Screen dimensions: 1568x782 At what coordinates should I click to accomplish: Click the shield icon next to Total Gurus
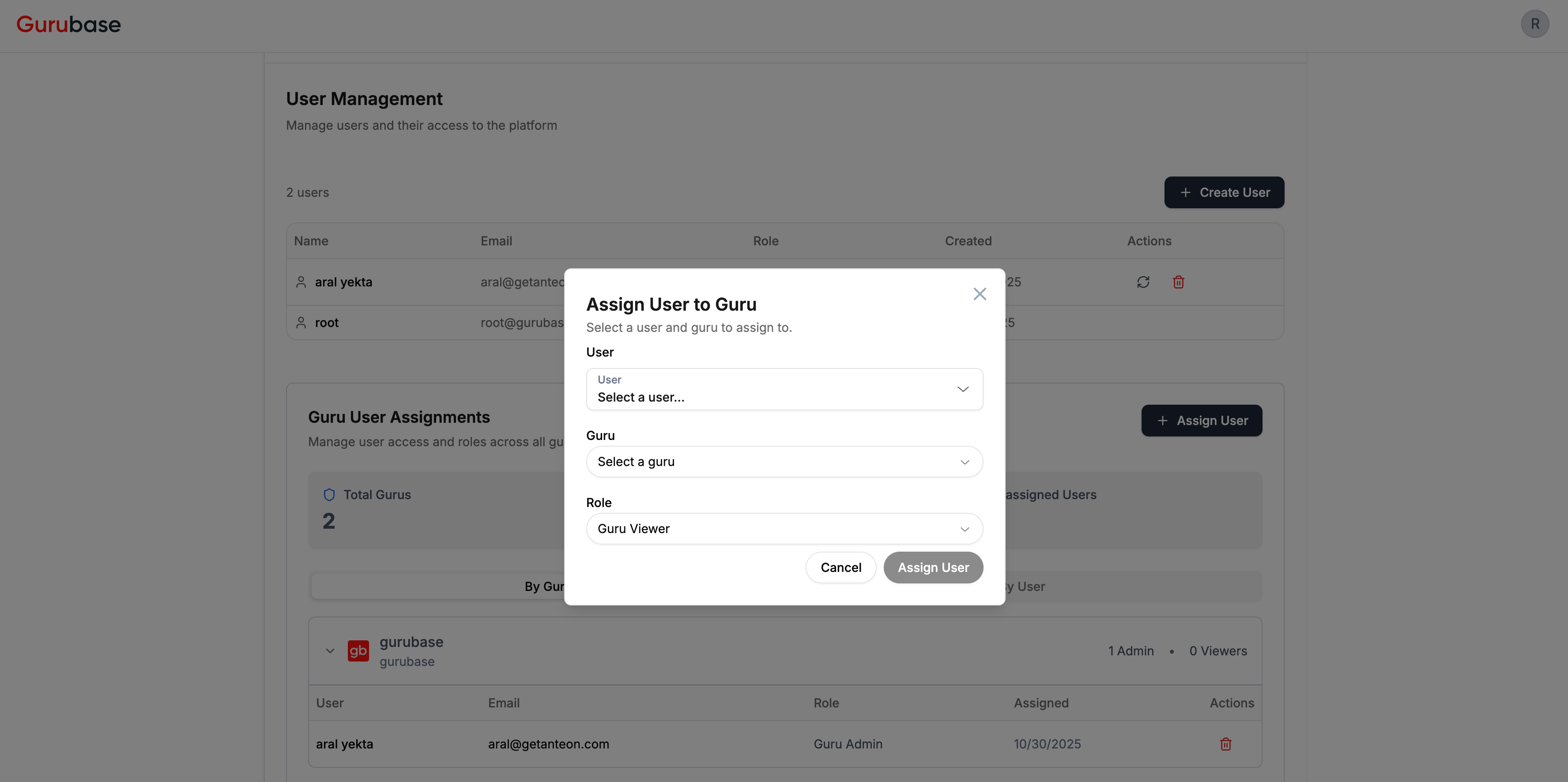(329, 494)
